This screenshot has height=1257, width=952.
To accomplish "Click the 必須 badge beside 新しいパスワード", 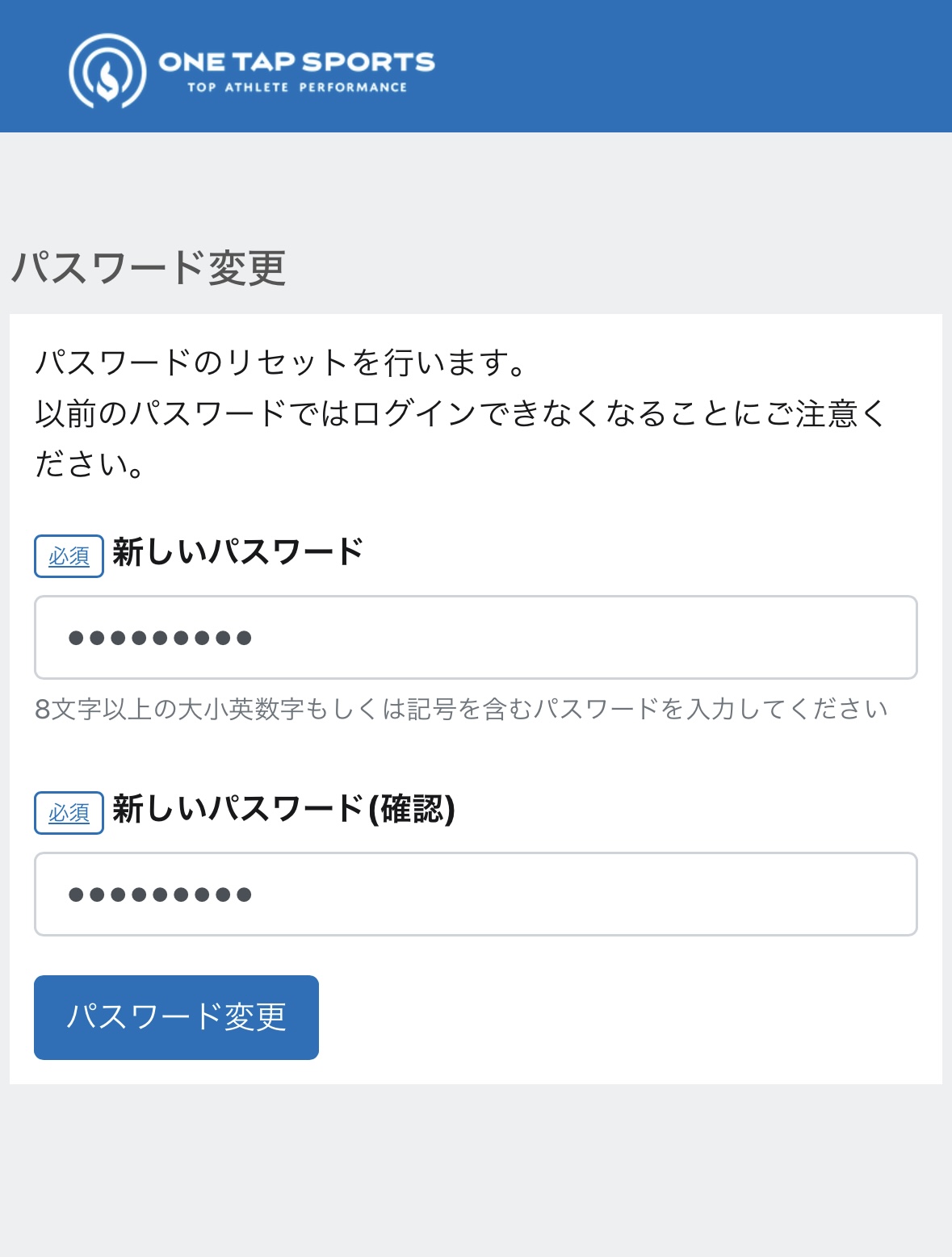I will coord(69,556).
